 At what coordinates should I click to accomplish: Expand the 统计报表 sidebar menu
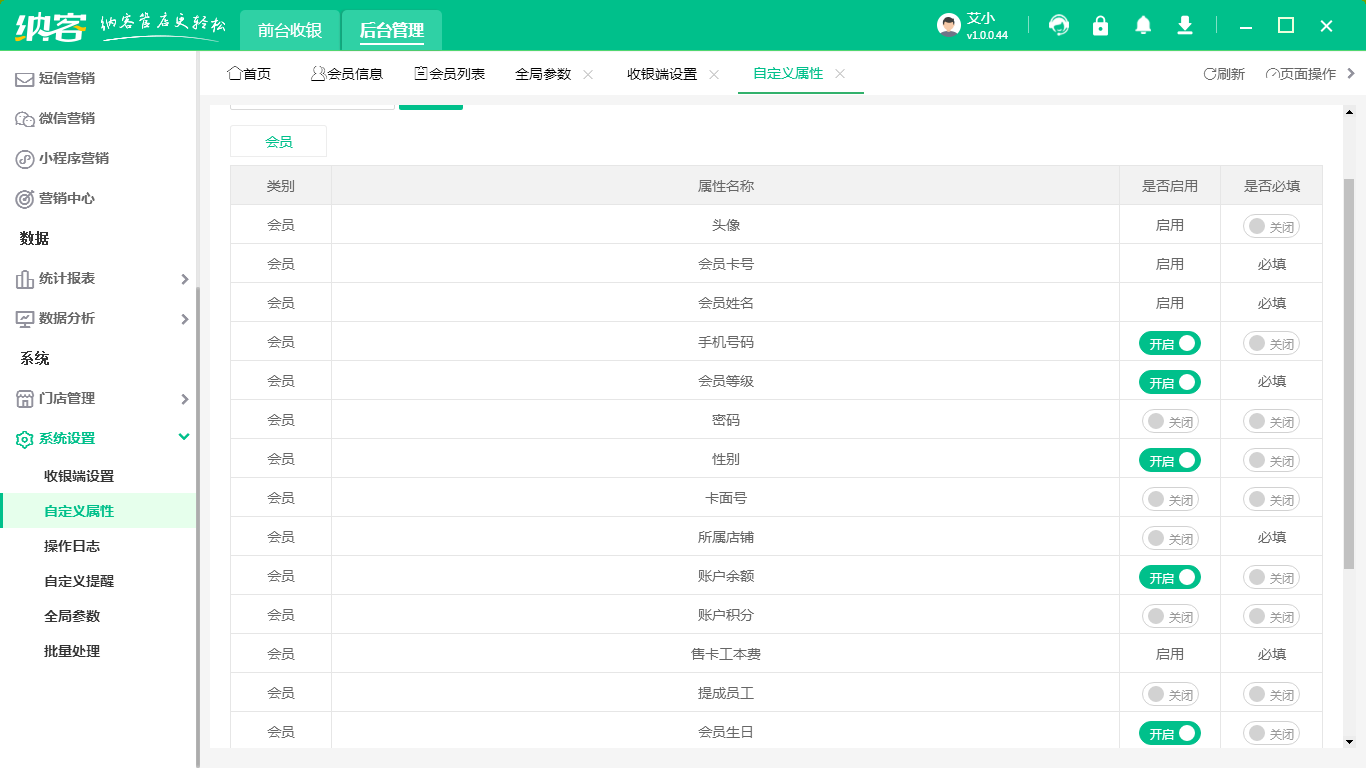[100, 278]
